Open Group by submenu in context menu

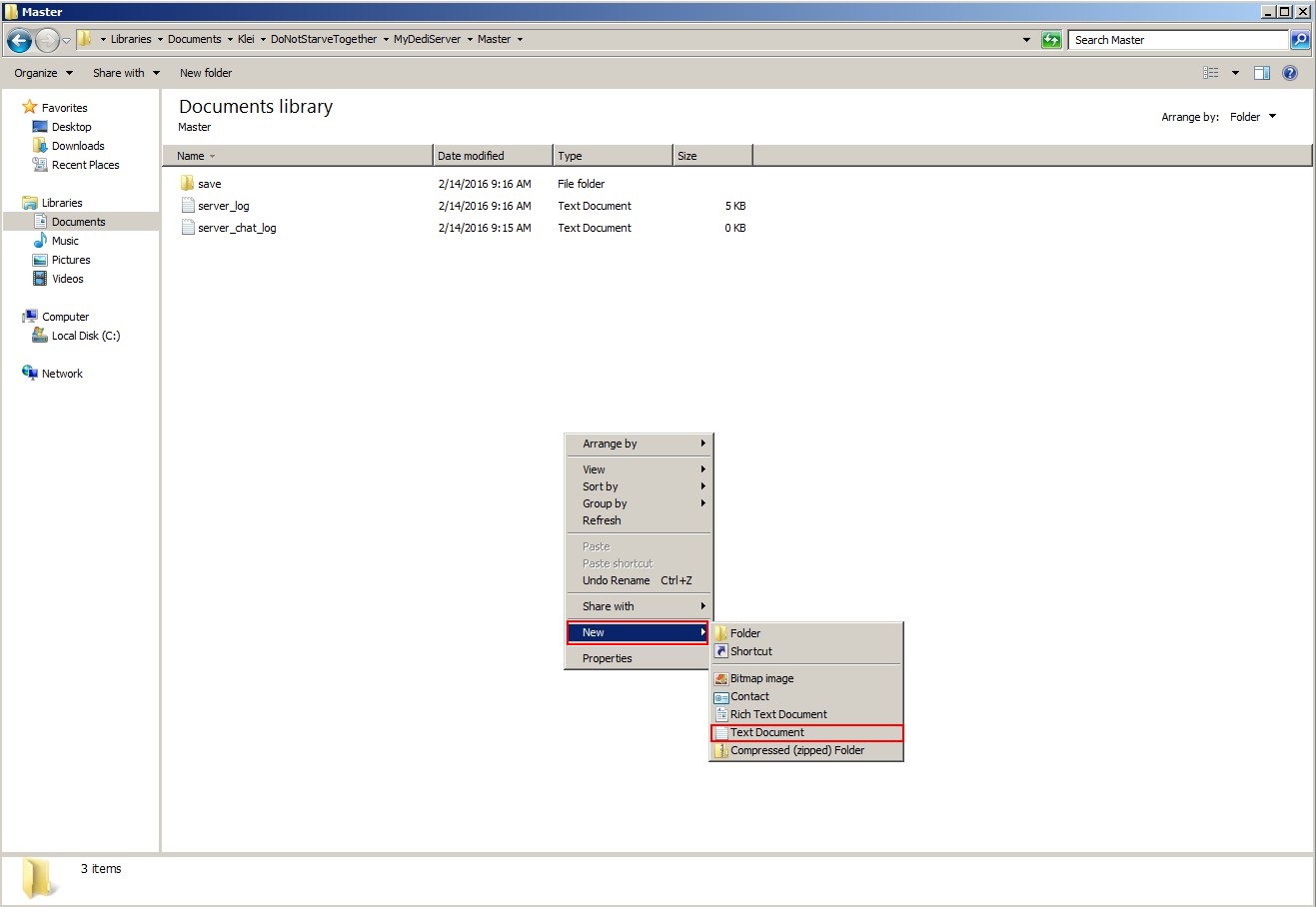(639, 503)
